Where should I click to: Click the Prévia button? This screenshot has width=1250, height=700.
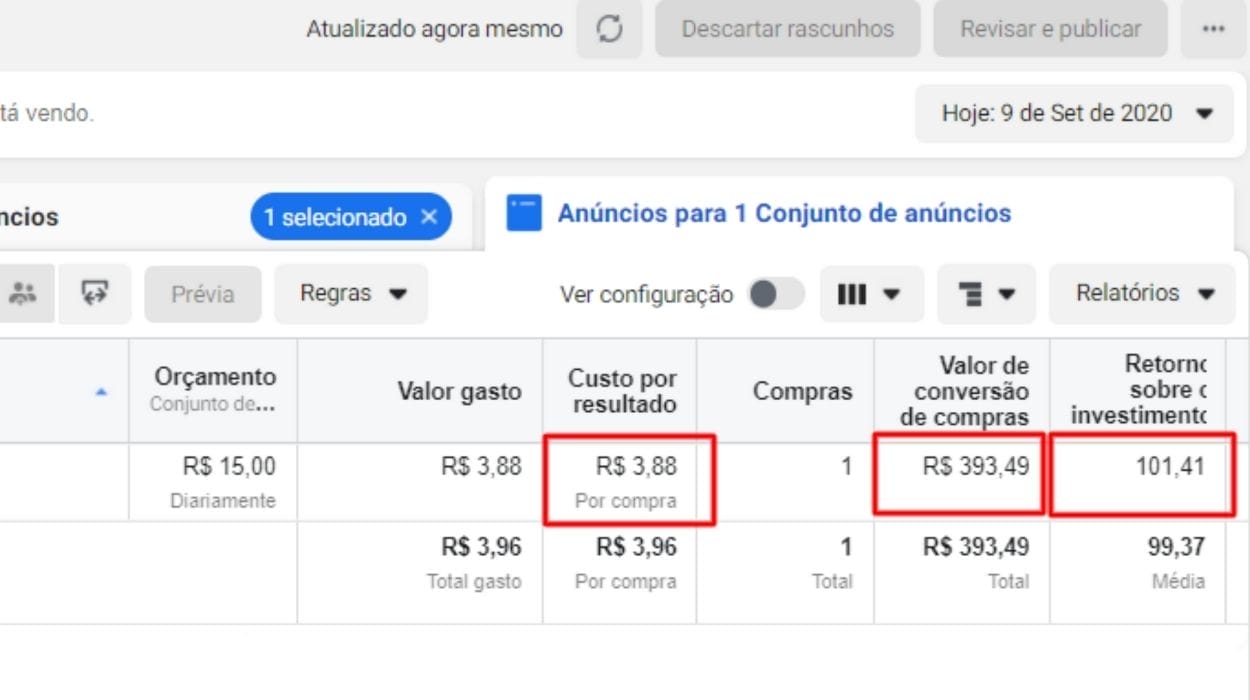203,294
